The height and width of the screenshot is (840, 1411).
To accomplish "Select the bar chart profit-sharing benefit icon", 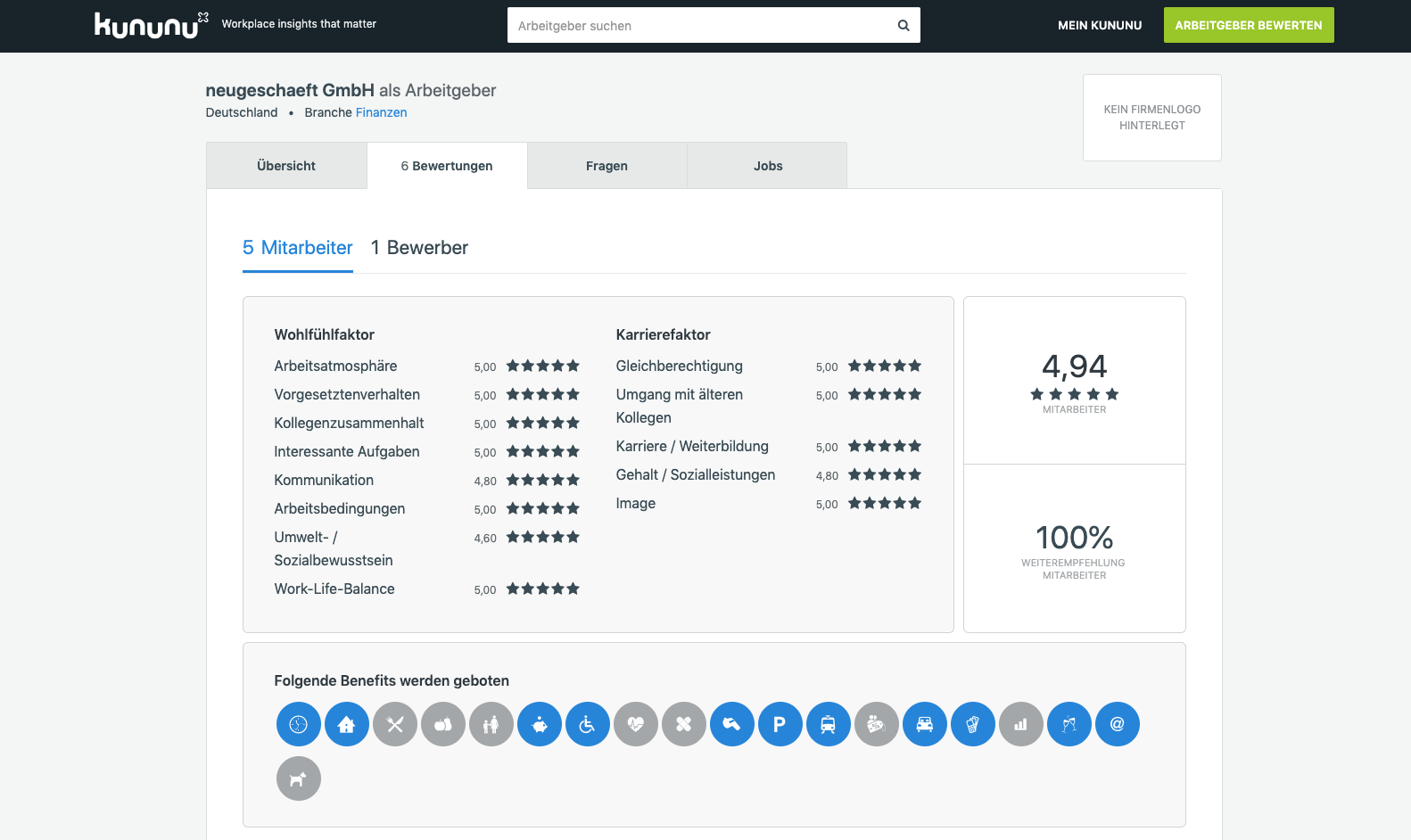I will click(x=1021, y=724).
